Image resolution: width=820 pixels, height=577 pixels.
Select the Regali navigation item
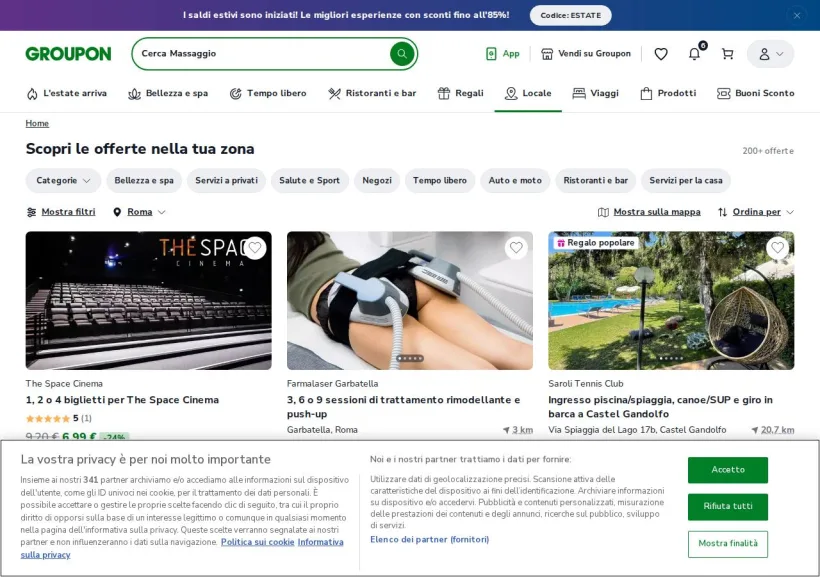pyautogui.click(x=460, y=93)
